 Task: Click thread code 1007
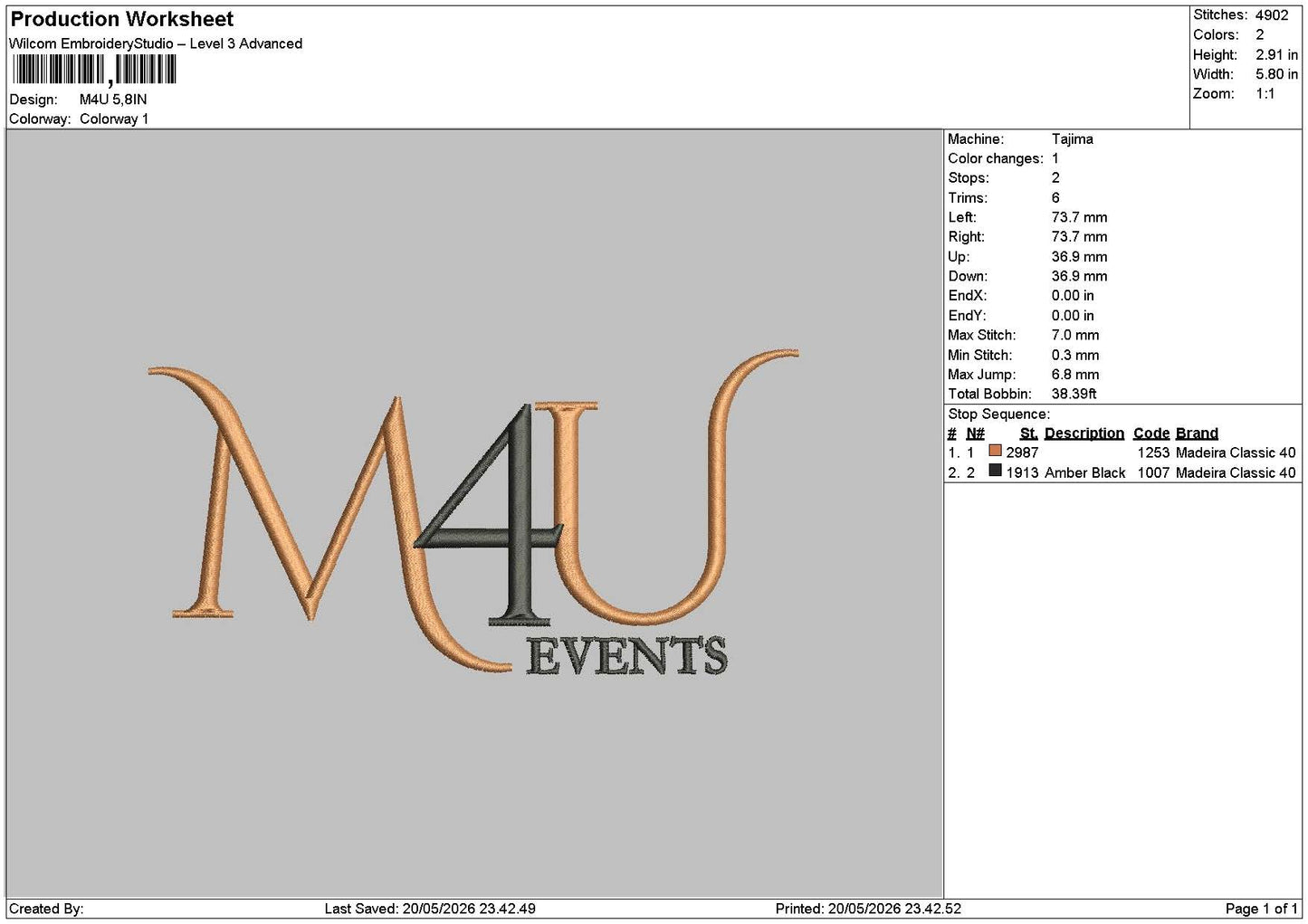[1153, 472]
